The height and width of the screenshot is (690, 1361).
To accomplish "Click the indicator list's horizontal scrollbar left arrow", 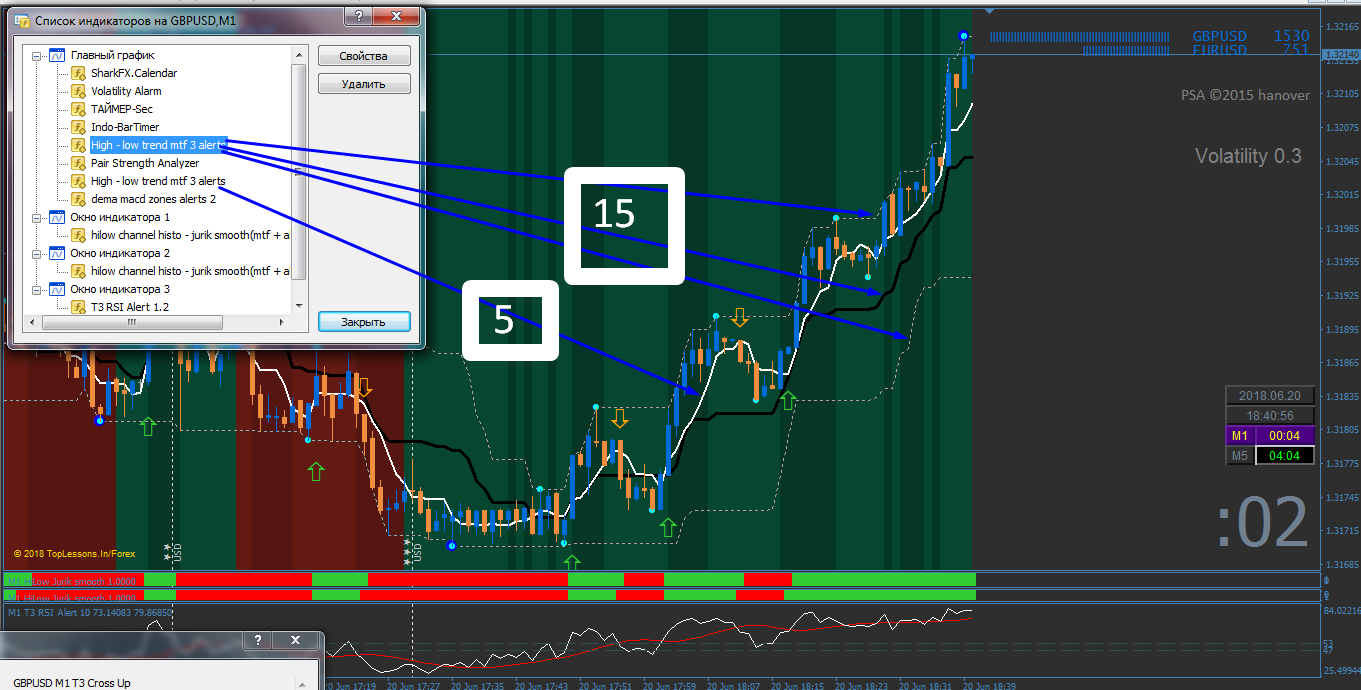I will click(x=31, y=322).
